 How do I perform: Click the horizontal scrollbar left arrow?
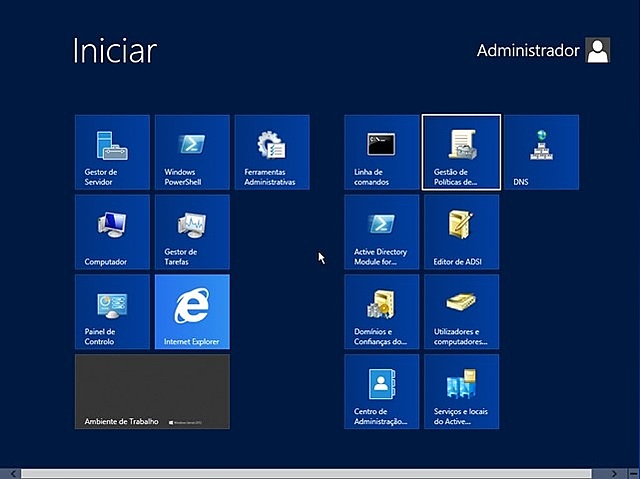tap(13, 474)
